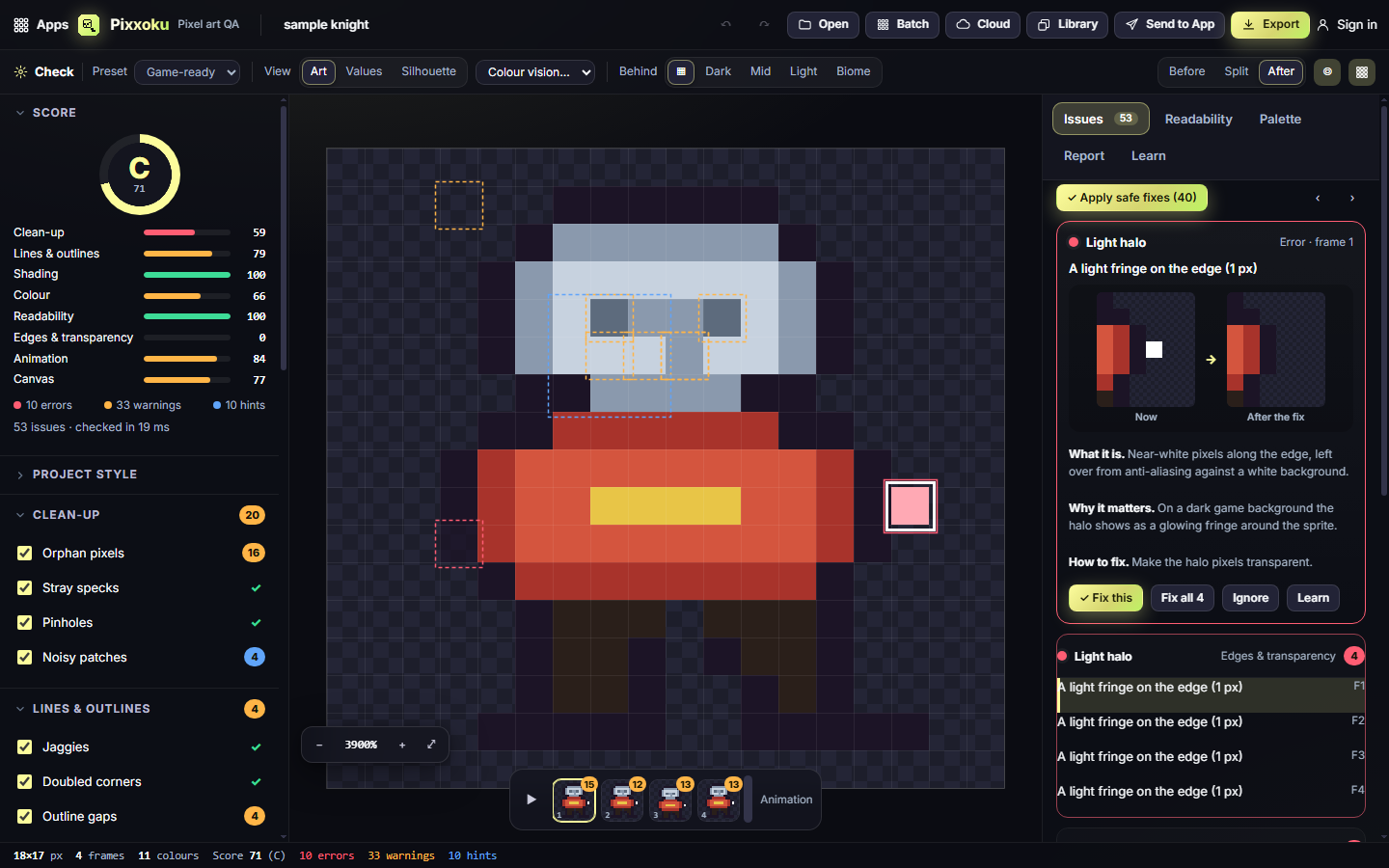Click the pink highlighted pixel on canvas
1389x868 pixels.
click(911, 506)
